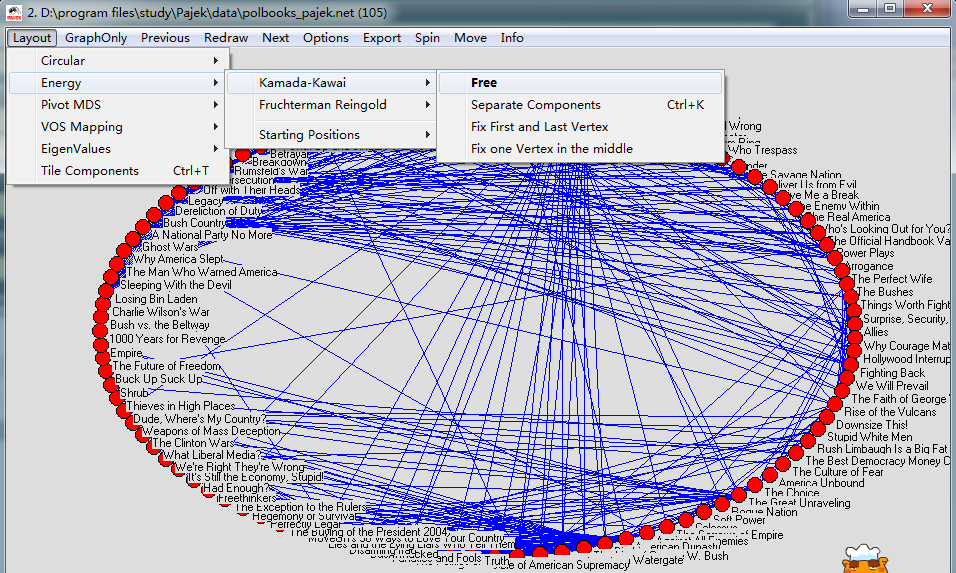The height and width of the screenshot is (573, 956).
Task: Click the red vertex for Rise of the Vulcans
Action: pos(835,404)
